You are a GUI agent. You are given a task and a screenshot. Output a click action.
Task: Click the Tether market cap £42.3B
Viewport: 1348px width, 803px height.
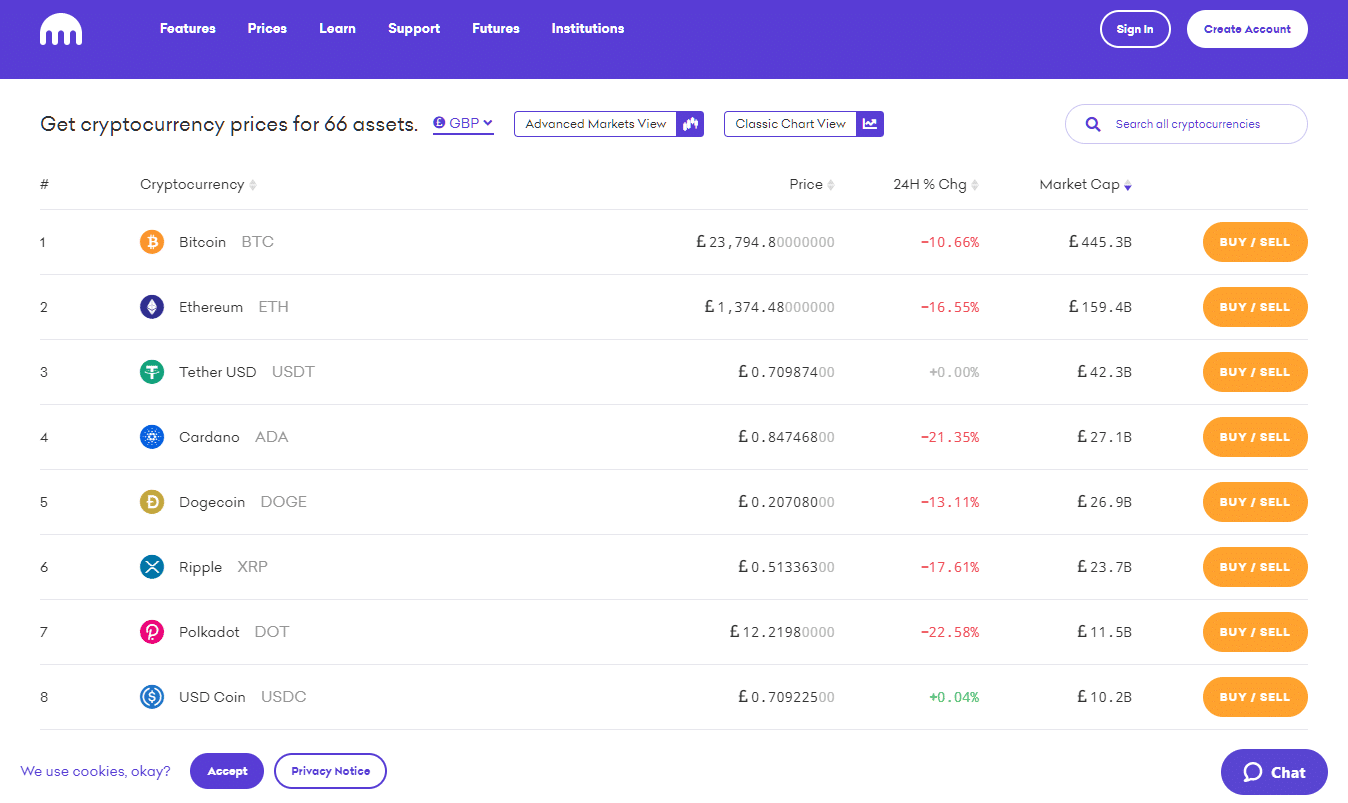point(1105,372)
